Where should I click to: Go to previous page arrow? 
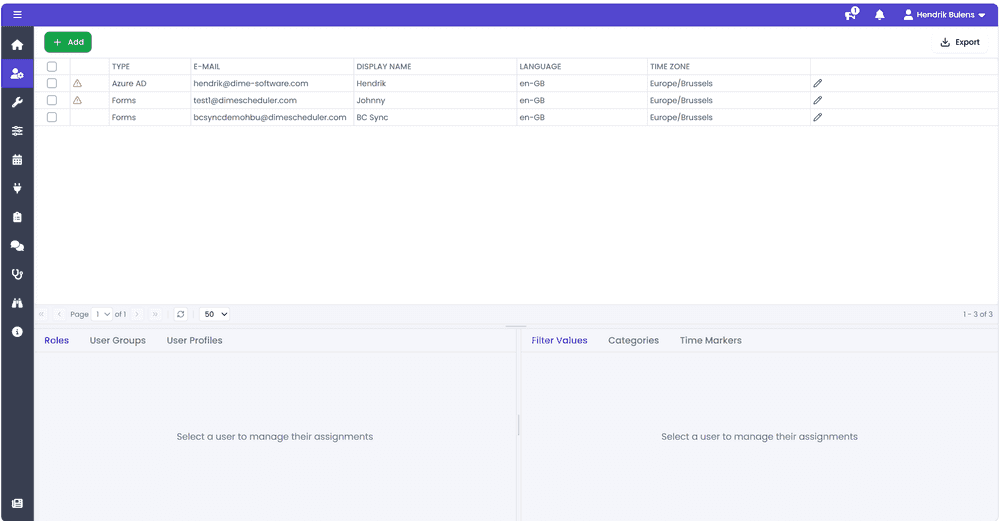59,314
